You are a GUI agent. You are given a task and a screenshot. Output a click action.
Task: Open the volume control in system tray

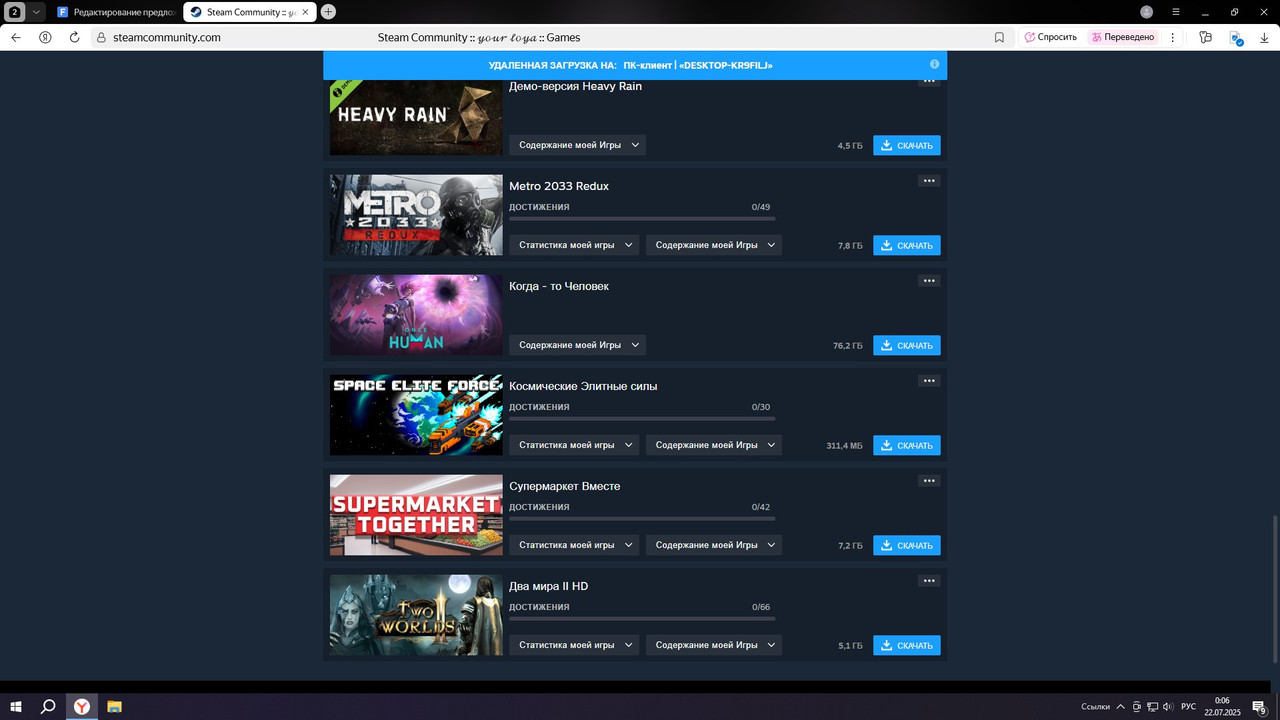(1168, 707)
